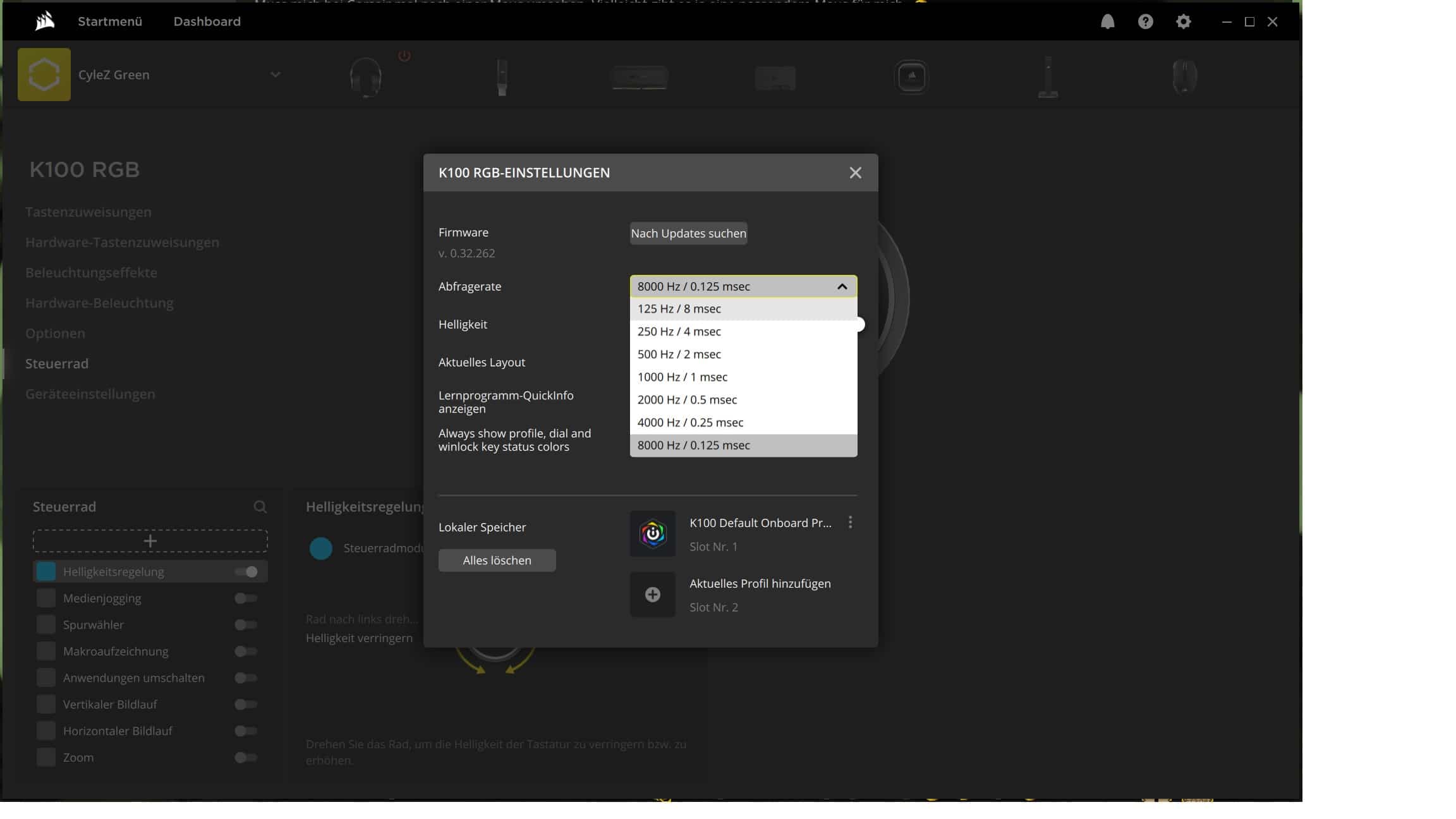Go to Tastenzuweisungen section
The width and height of the screenshot is (1456, 819).
88,212
